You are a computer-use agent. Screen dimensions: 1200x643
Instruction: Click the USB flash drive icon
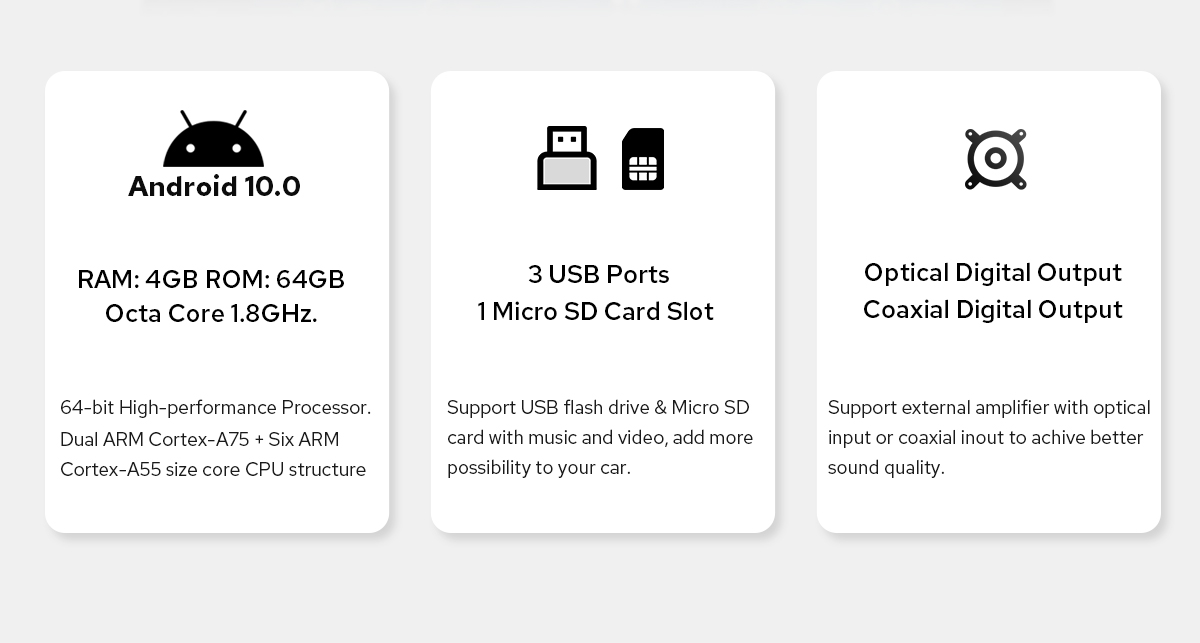567,158
